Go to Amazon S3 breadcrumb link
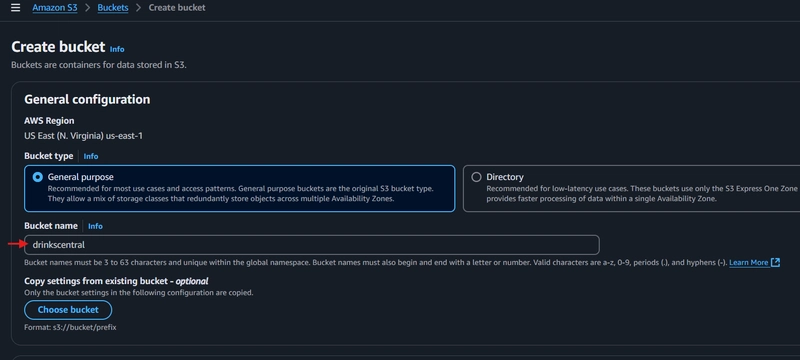800x360 pixels. pyautogui.click(x=55, y=8)
